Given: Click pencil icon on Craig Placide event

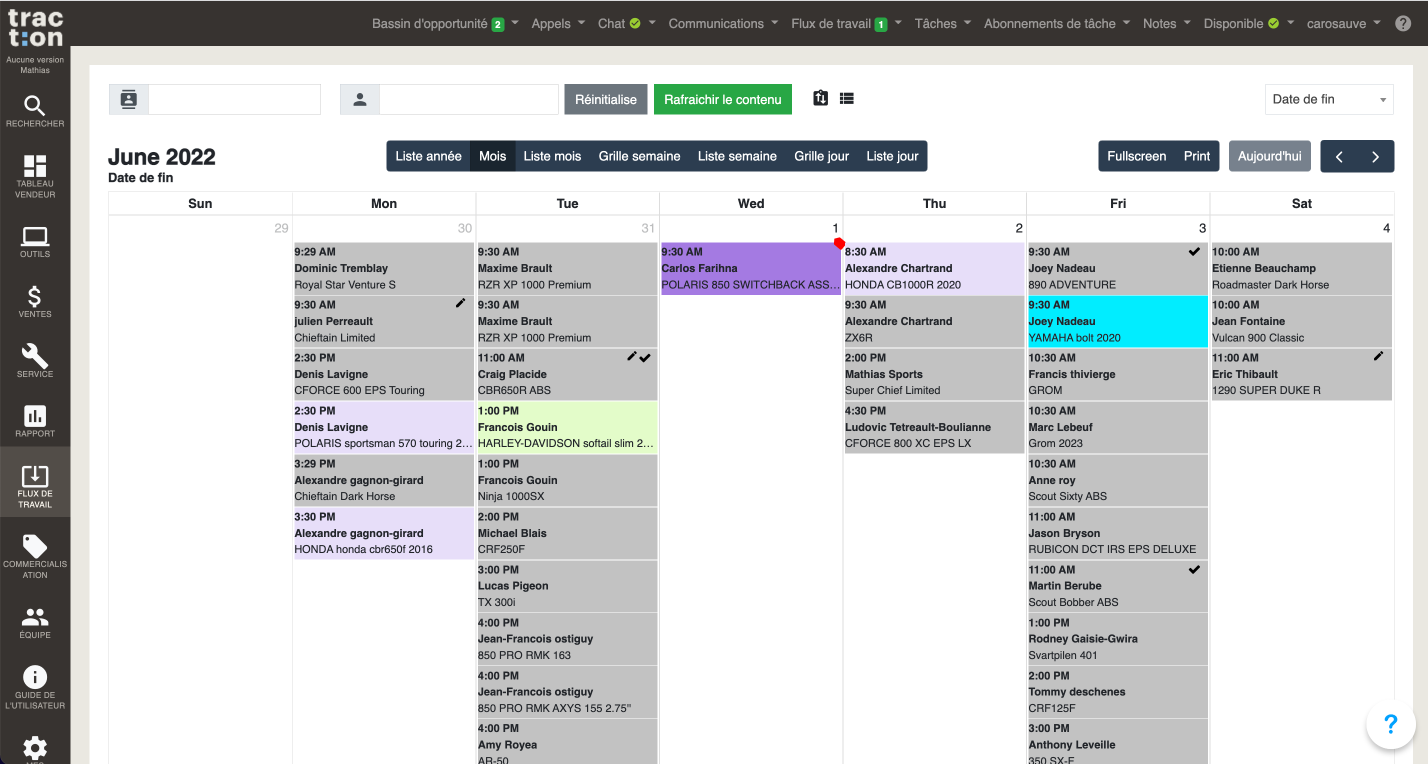Looking at the screenshot, I should (632, 356).
